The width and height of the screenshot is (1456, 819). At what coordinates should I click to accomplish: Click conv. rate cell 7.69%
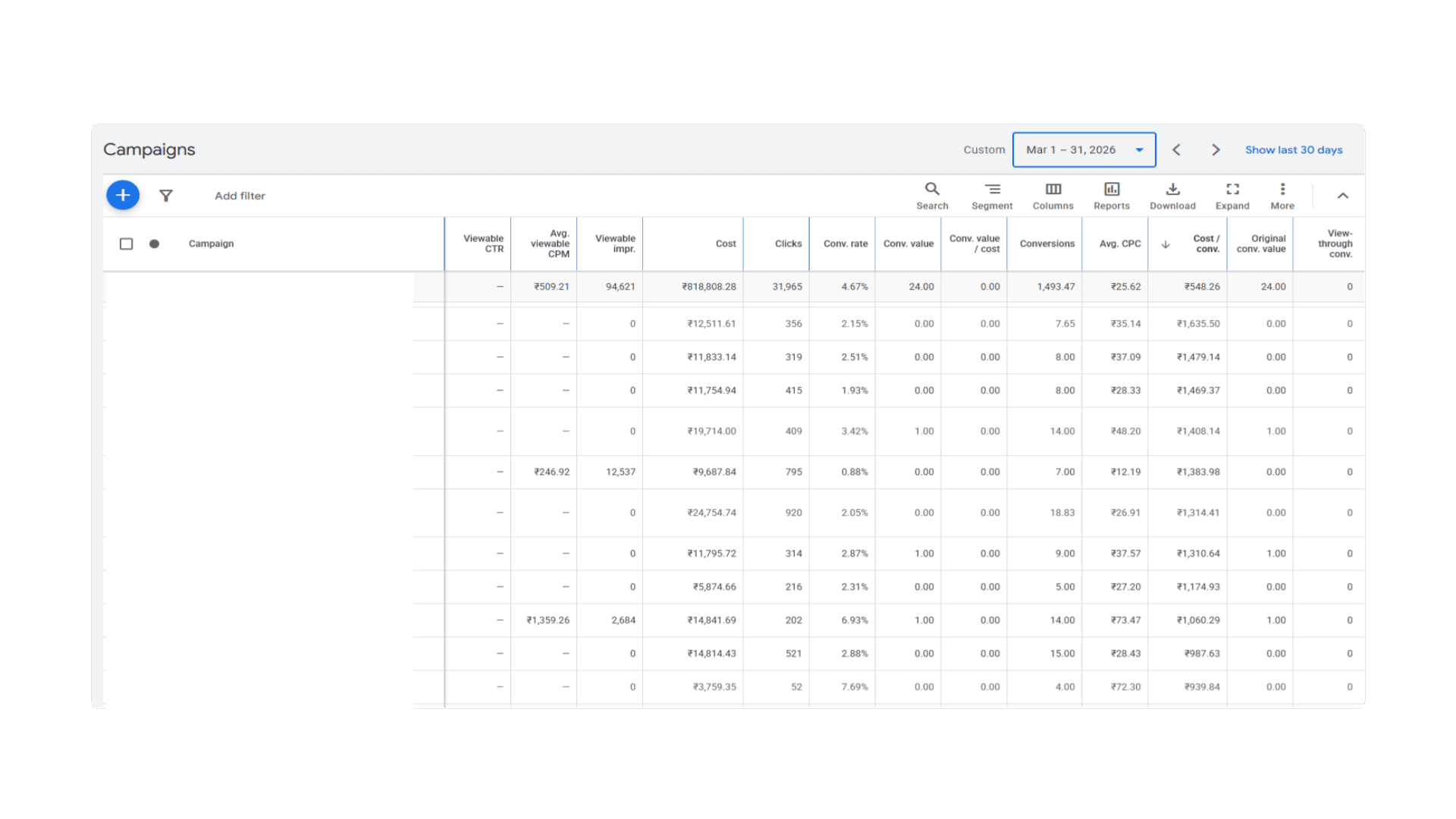855,688
